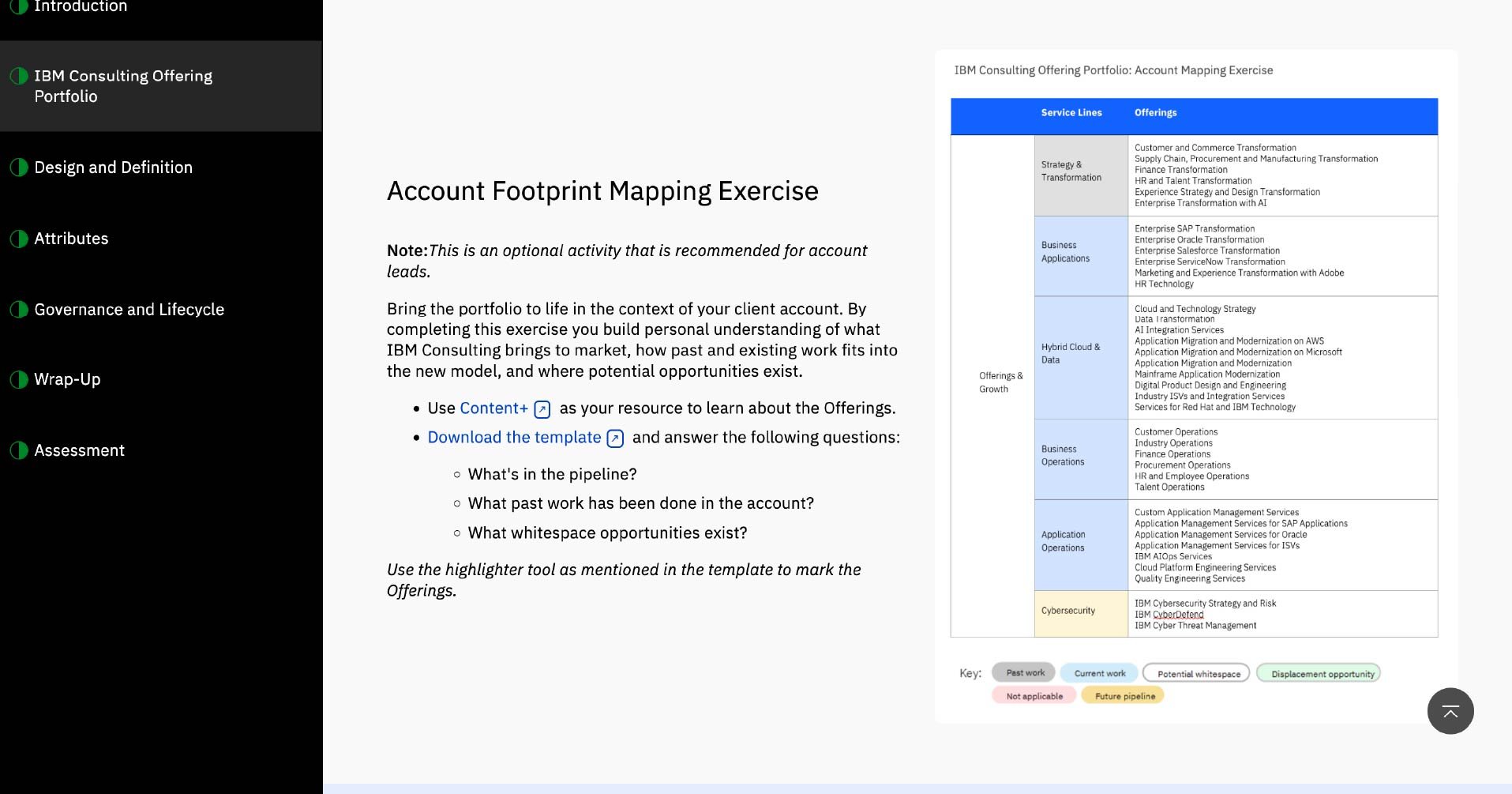Viewport: 1512px width, 794px height.
Task: Click the Strategy & Transformation service line cell
Action: pyautogui.click(x=1081, y=175)
